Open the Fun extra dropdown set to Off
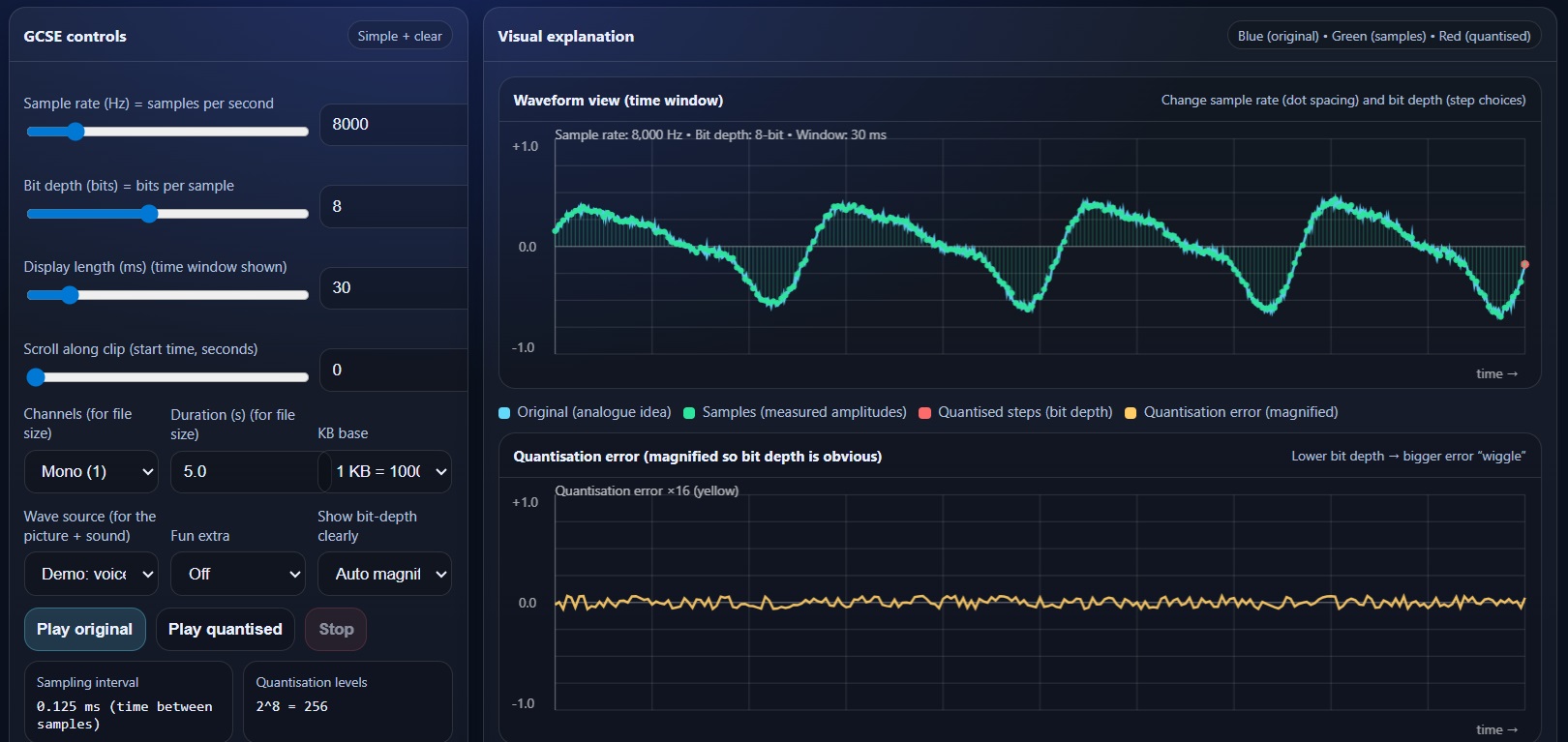This screenshot has height=742, width=1568. pyautogui.click(x=238, y=575)
